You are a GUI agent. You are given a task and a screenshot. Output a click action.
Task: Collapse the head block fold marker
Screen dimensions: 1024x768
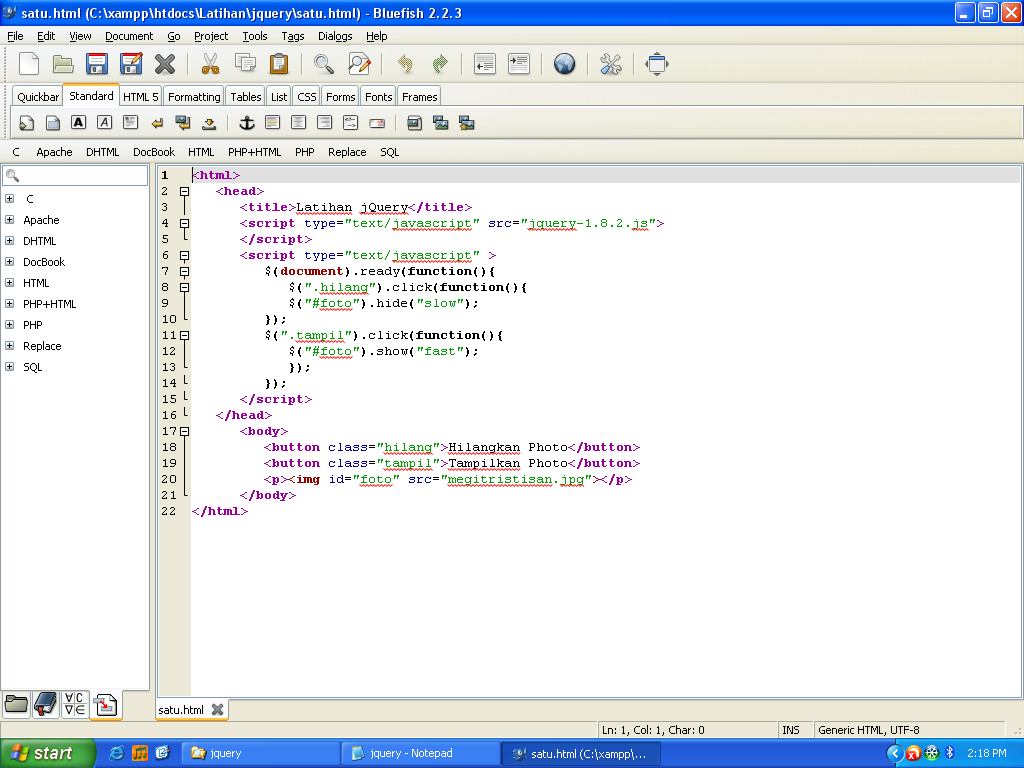[184, 191]
